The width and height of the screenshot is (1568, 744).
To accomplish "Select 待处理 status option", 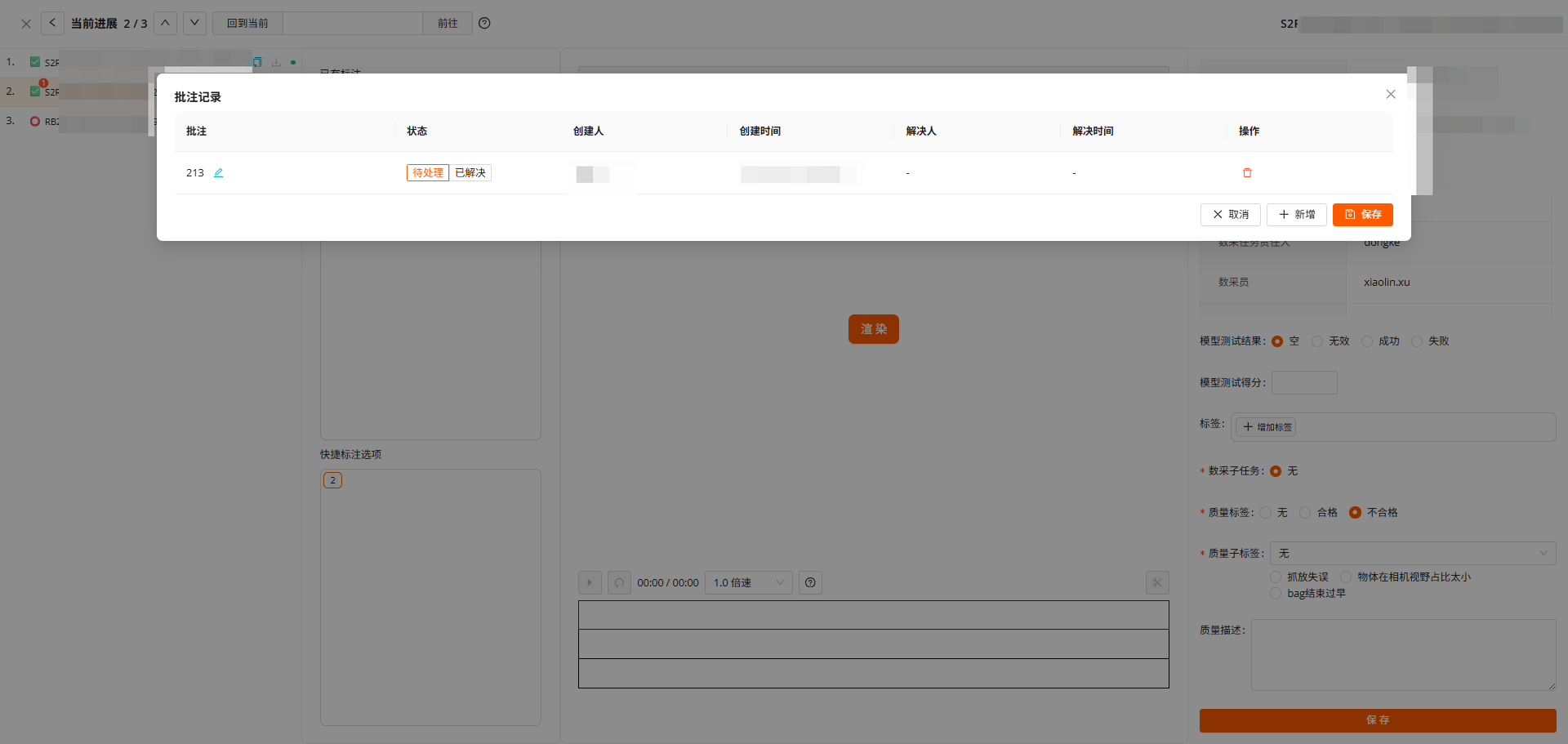I will tap(428, 173).
